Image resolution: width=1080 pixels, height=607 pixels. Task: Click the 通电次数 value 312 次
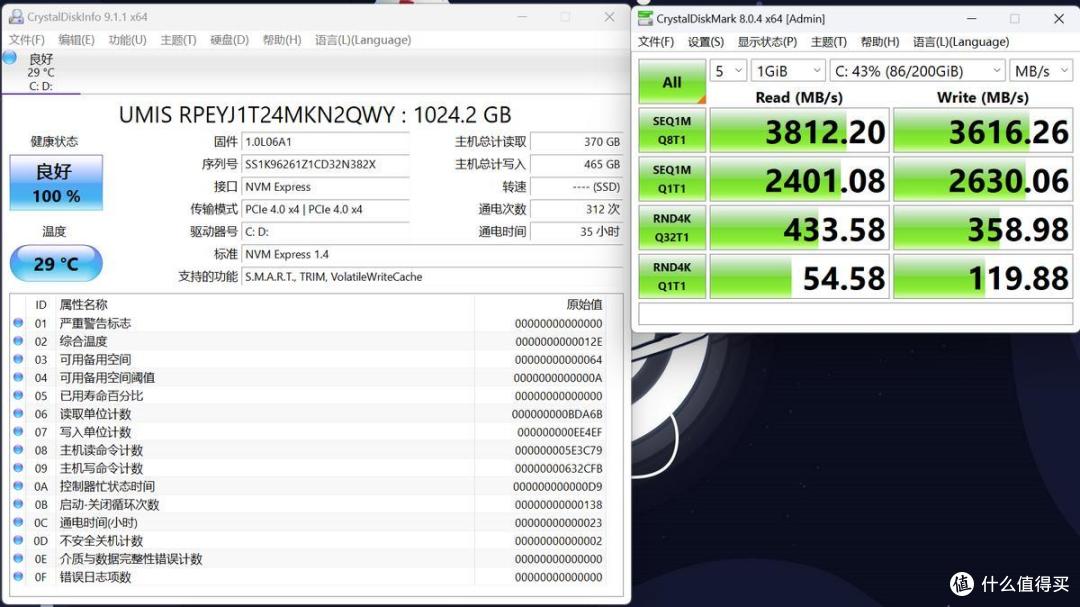[x=577, y=209]
